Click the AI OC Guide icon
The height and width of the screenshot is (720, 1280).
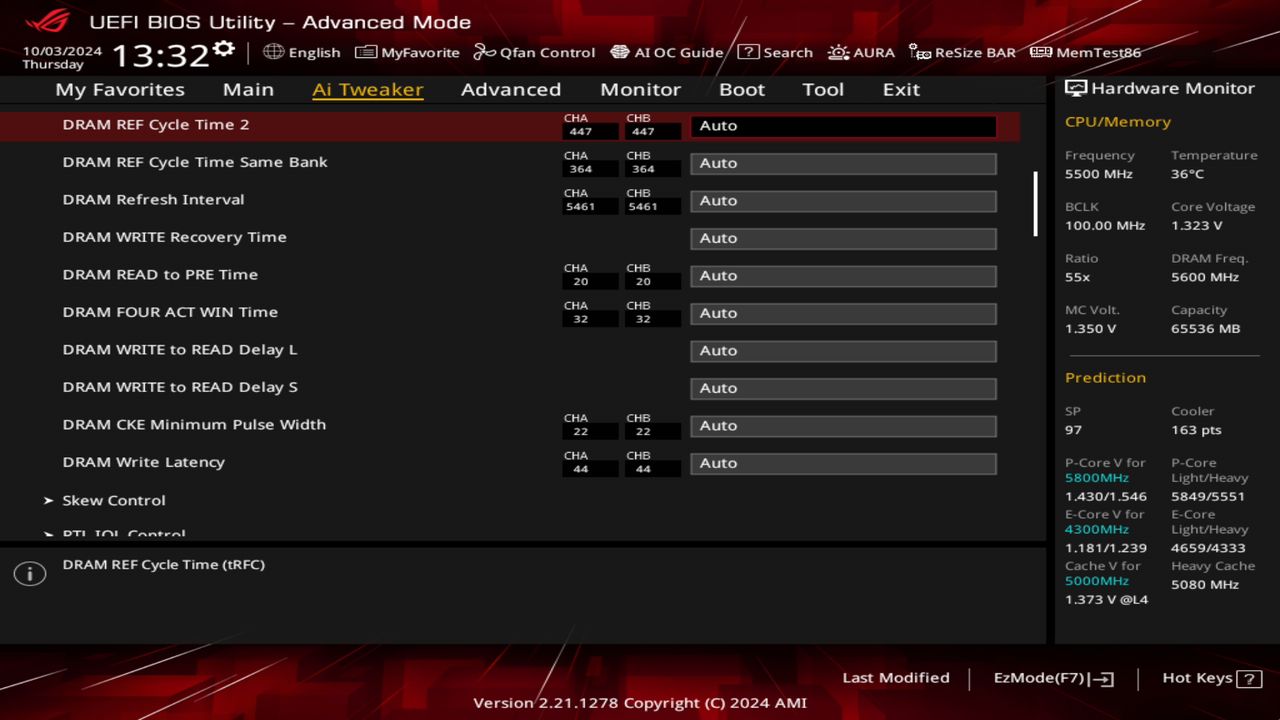pos(620,52)
